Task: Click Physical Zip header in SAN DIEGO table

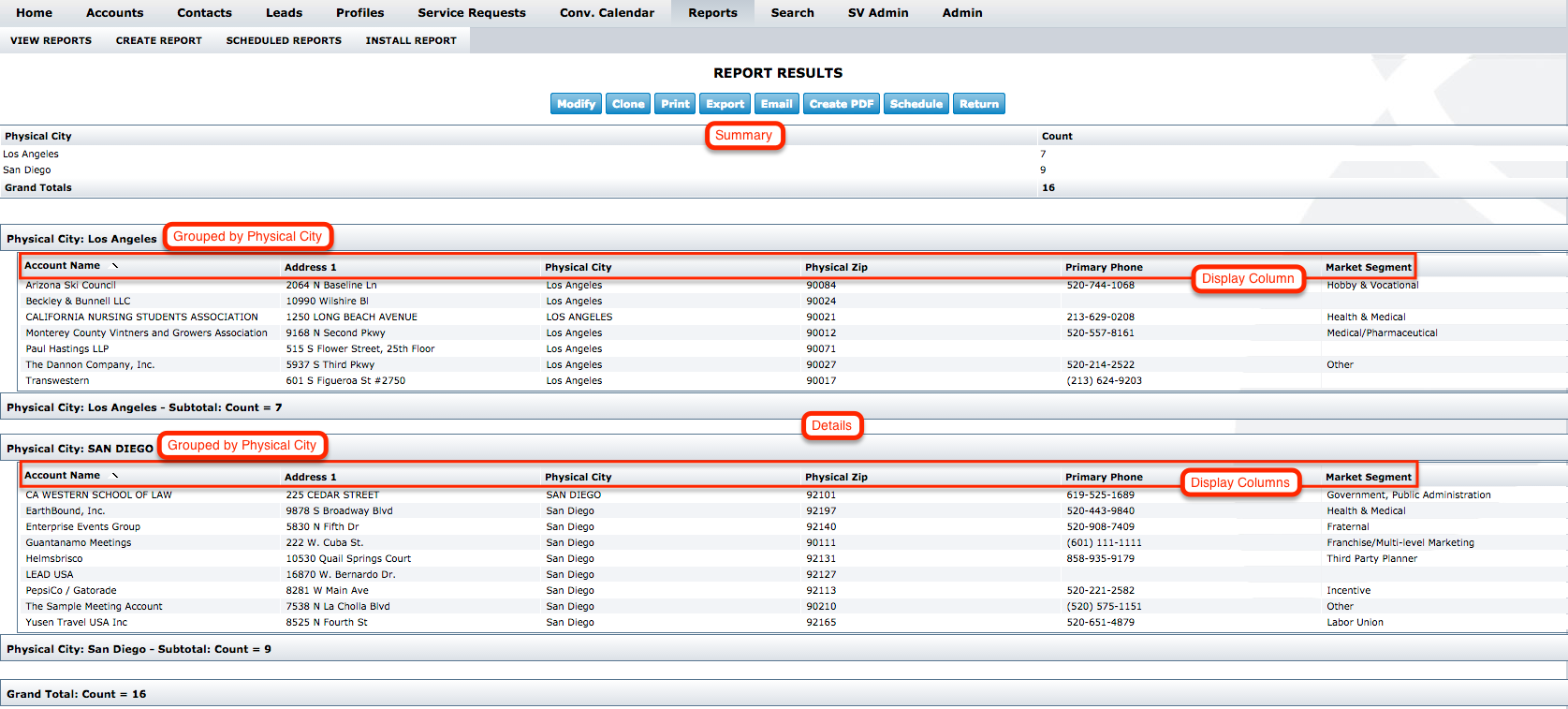Action: point(836,477)
